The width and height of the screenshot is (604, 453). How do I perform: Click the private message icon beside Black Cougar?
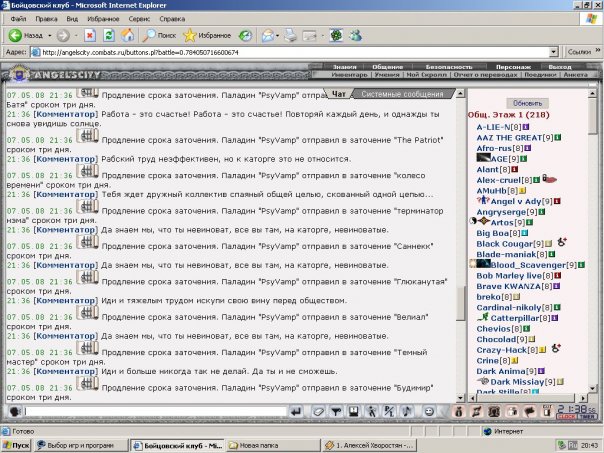(562, 242)
